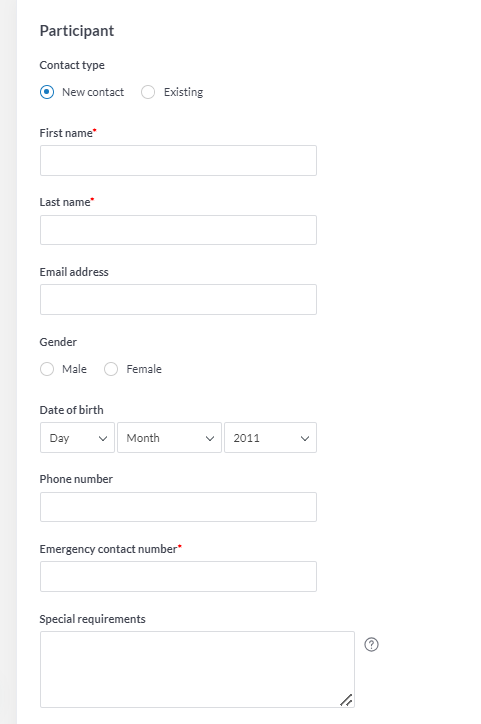Click the Day dropdown chevron arrow
The width and height of the screenshot is (481, 724).
click(103, 438)
